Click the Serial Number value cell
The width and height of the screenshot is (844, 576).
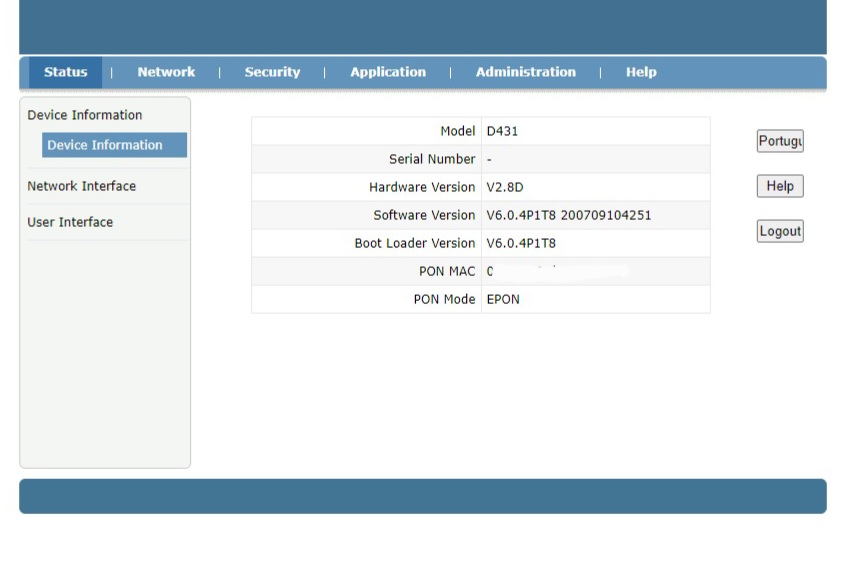[490, 159]
